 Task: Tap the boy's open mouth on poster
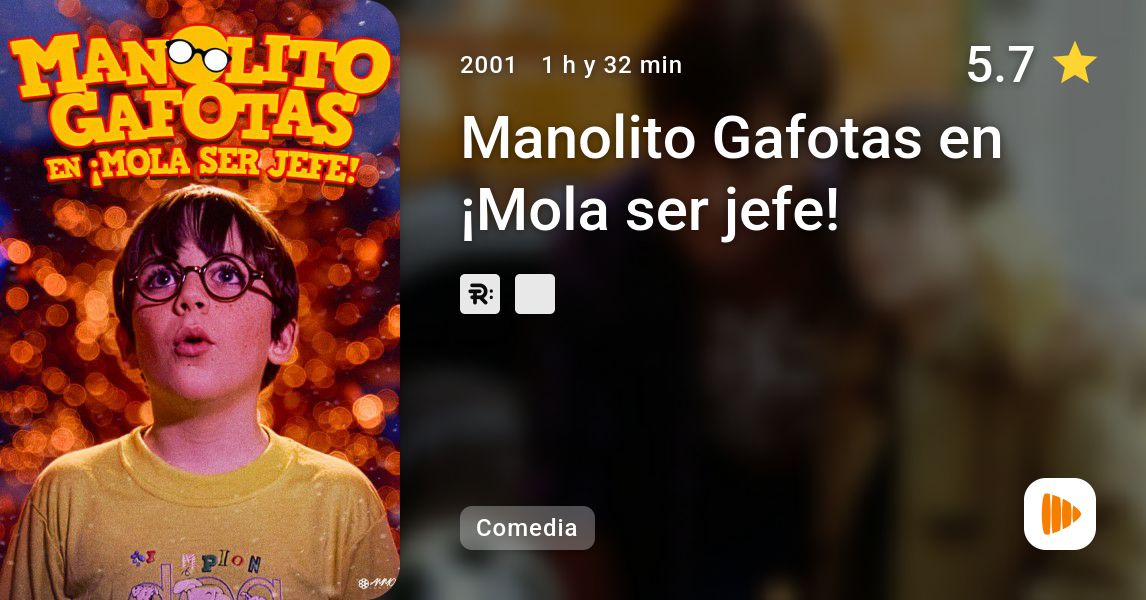[193, 340]
